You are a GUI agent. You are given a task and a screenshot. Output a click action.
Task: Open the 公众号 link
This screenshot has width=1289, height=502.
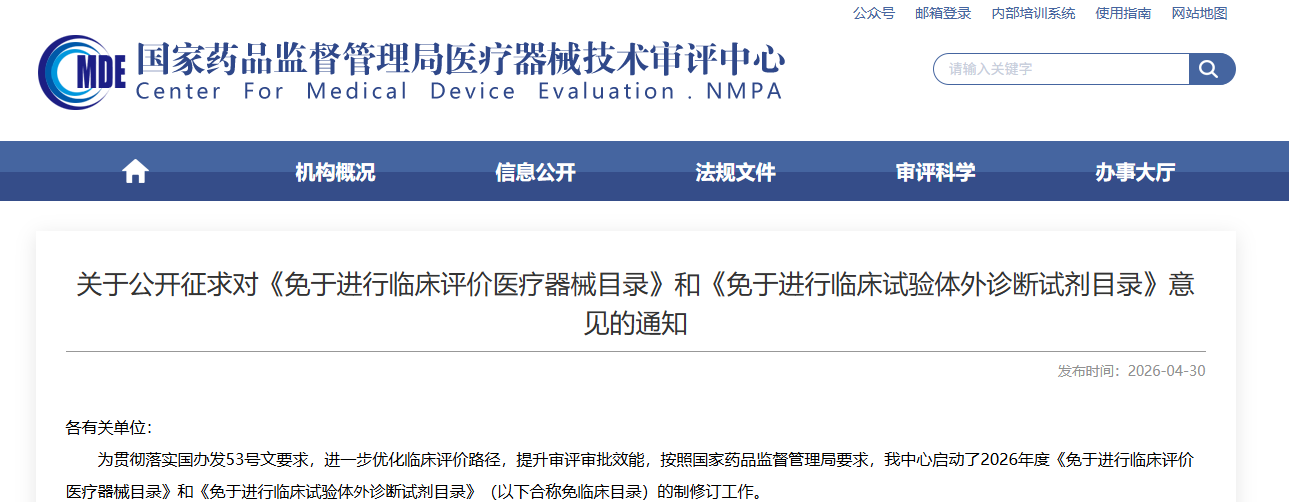coord(874,13)
